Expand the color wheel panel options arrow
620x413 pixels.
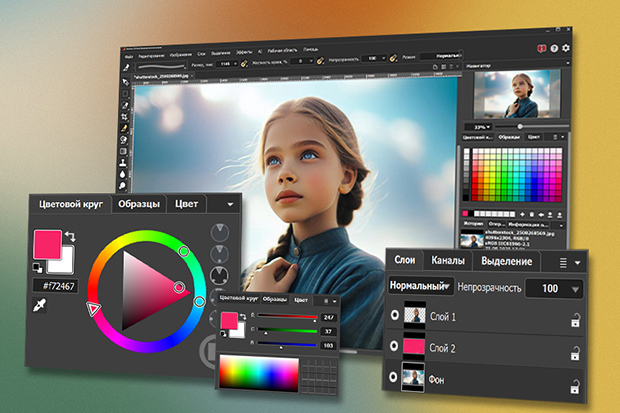[230, 204]
